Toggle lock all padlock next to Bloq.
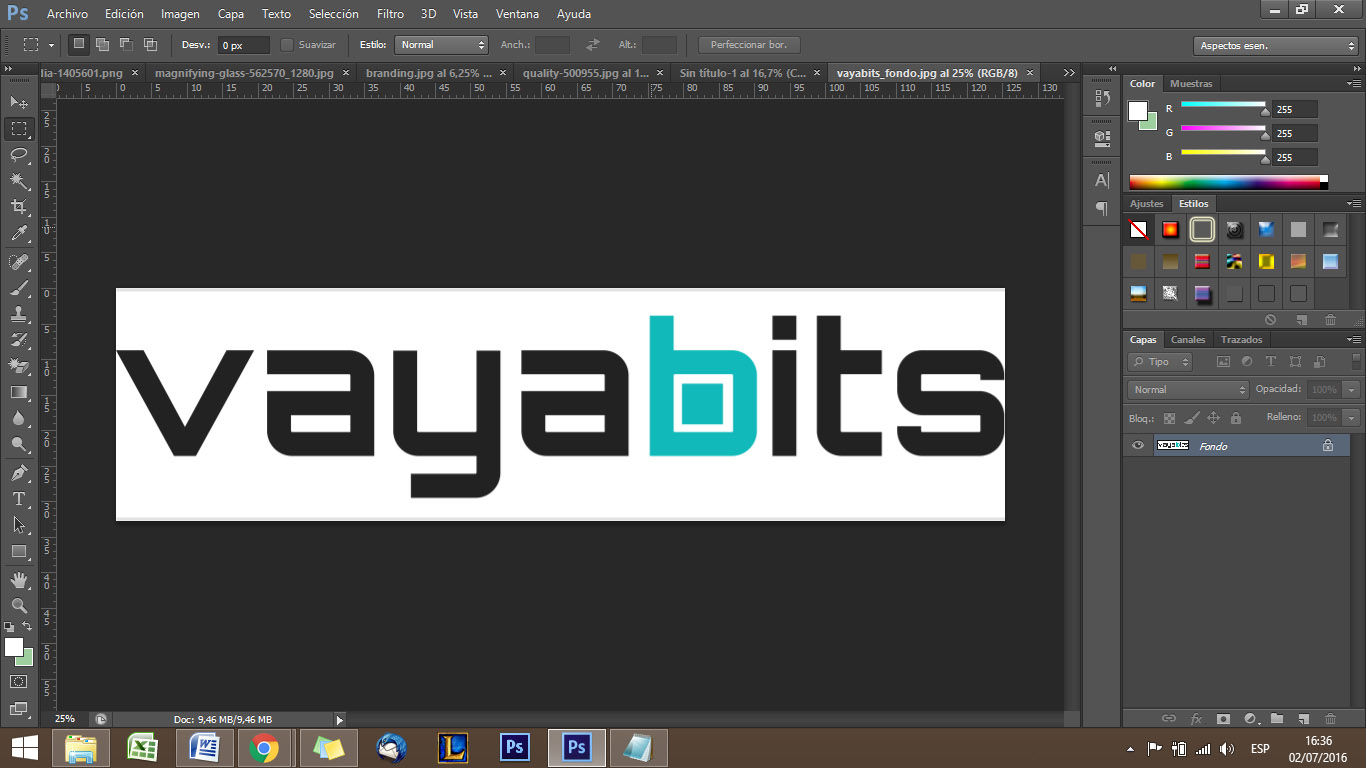 pyautogui.click(x=1235, y=418)
